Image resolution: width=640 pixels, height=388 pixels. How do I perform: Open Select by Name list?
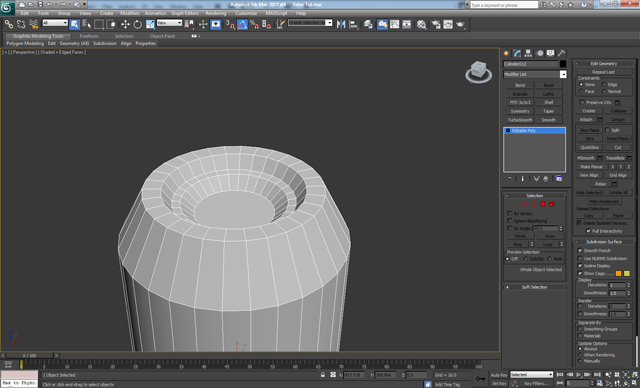(x=87, y=24)
